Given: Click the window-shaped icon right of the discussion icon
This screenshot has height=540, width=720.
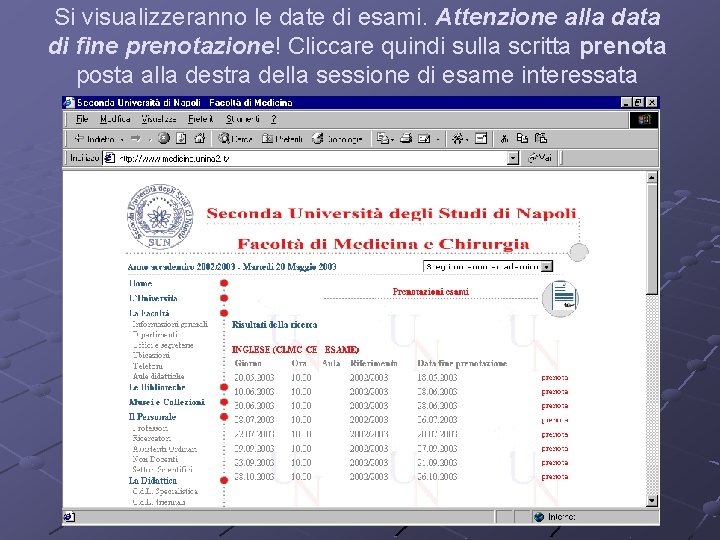Looking at the screenshot, I should (x=481, y=138).
